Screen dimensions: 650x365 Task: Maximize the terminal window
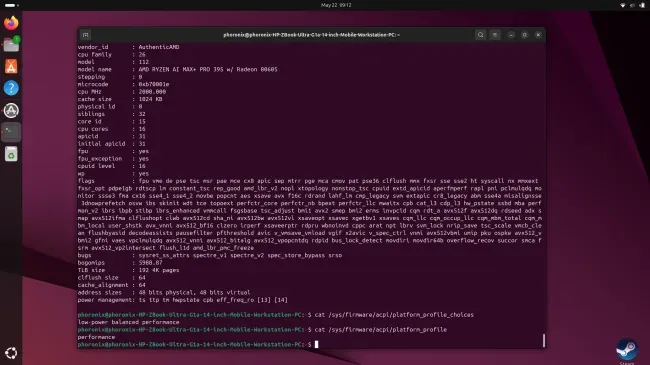coord(524,35)
